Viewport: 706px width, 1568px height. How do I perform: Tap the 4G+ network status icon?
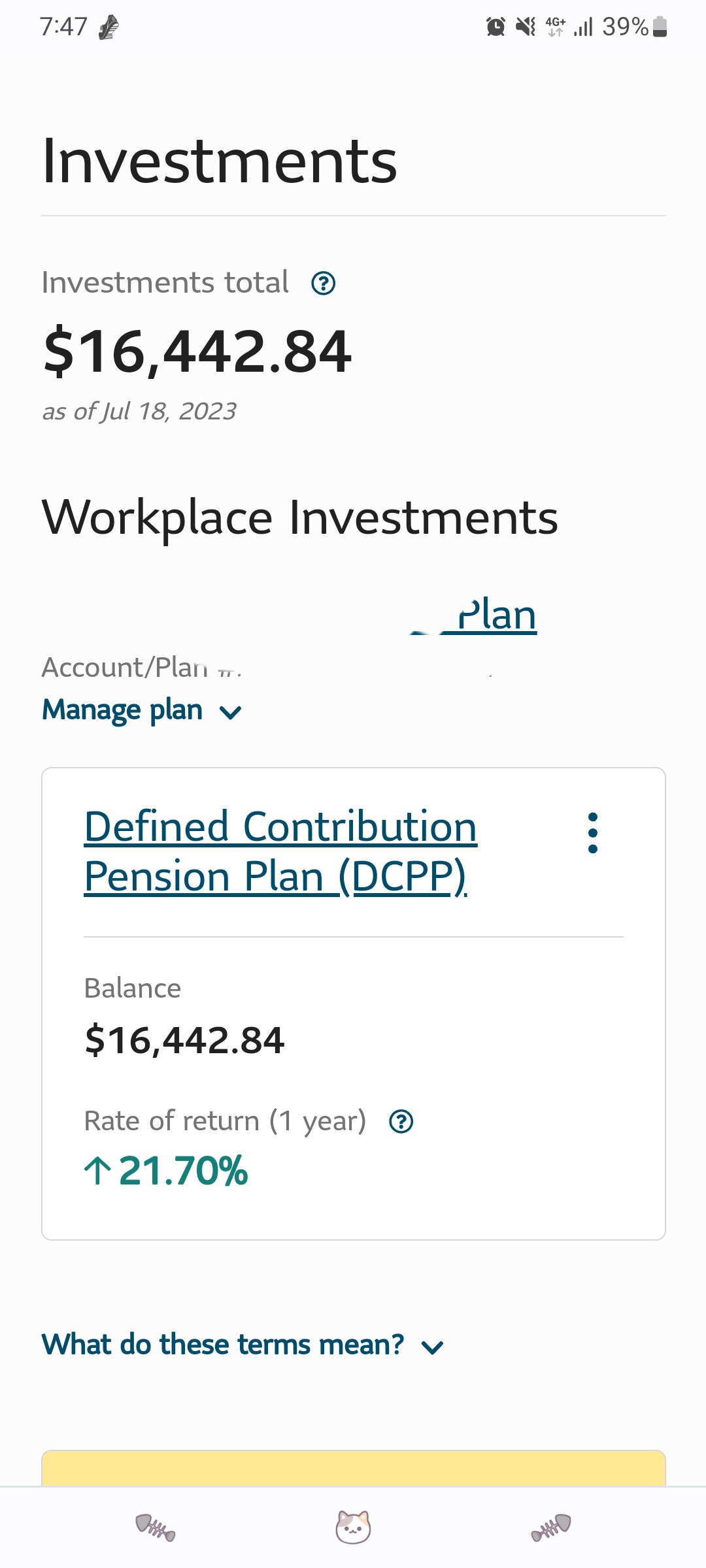click(556, 27)
